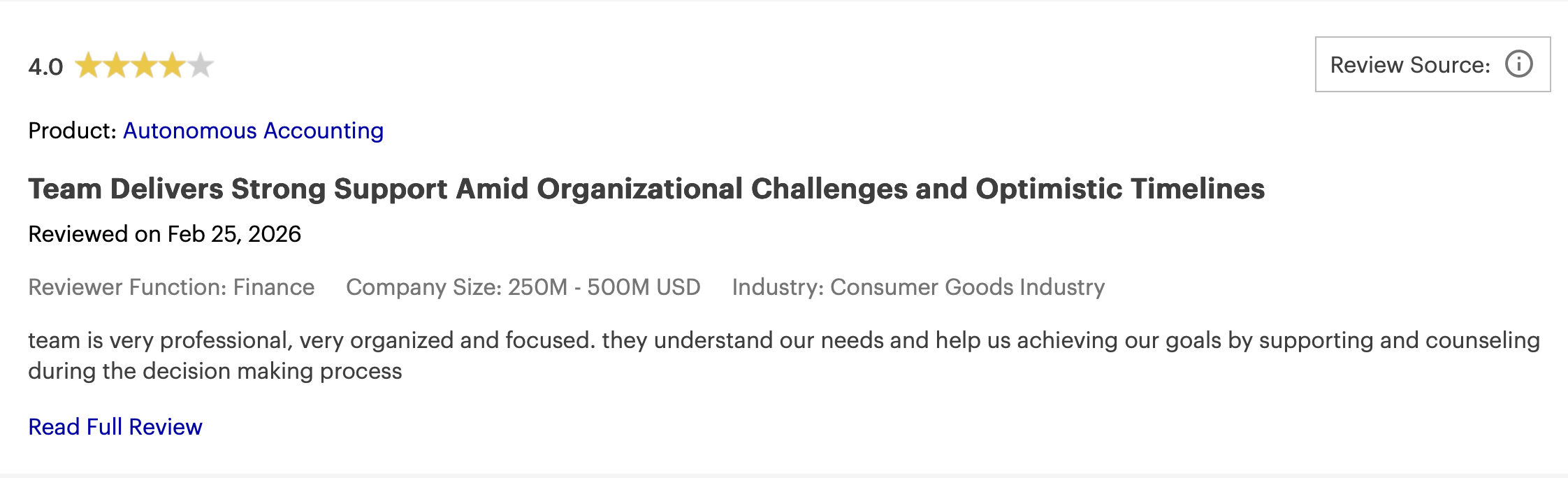This screenshot has height=478, width=1568.
Task: Select the gray fifth rating star
Action: pos(200,65)
